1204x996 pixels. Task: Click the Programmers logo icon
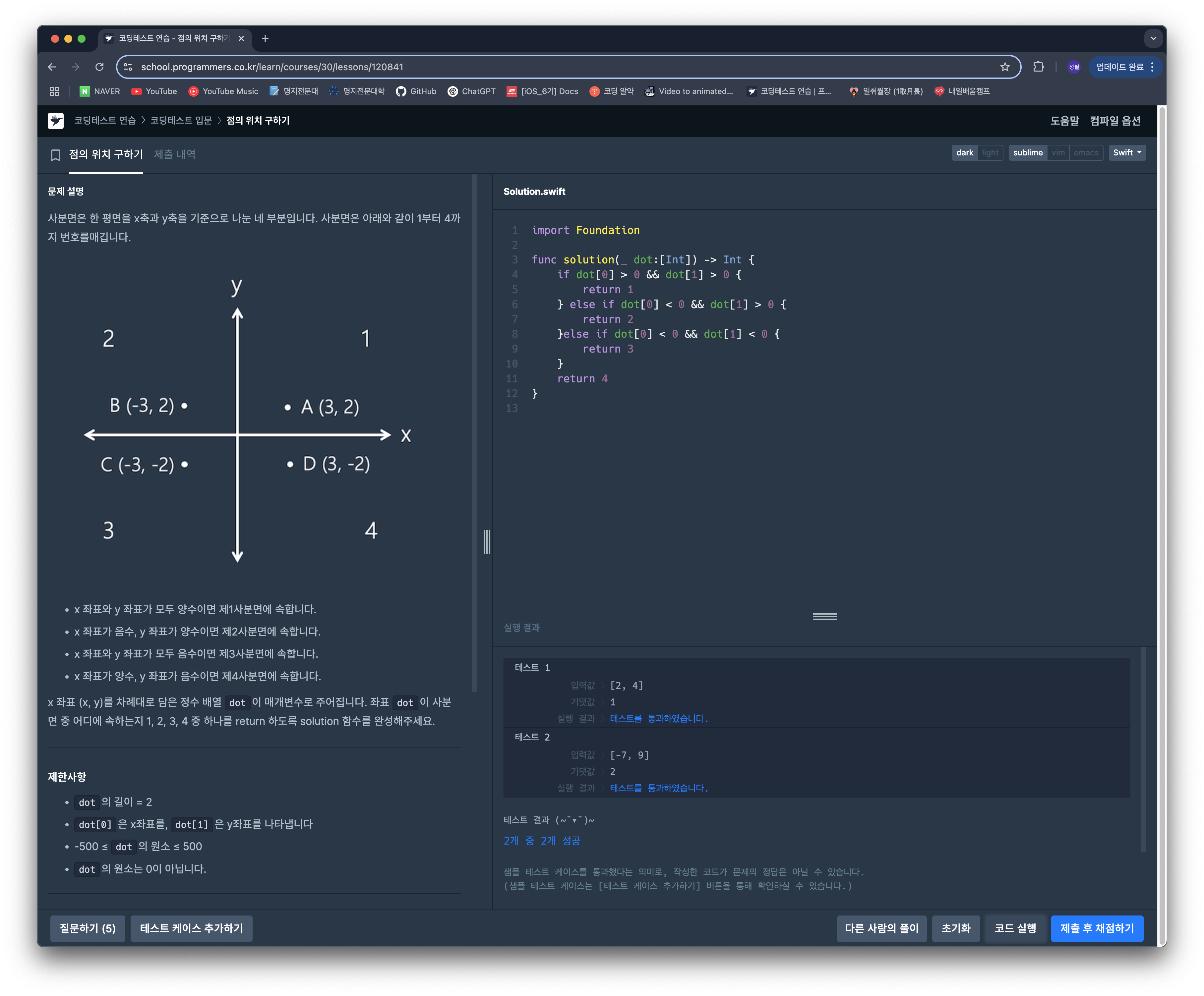[56, 120]
